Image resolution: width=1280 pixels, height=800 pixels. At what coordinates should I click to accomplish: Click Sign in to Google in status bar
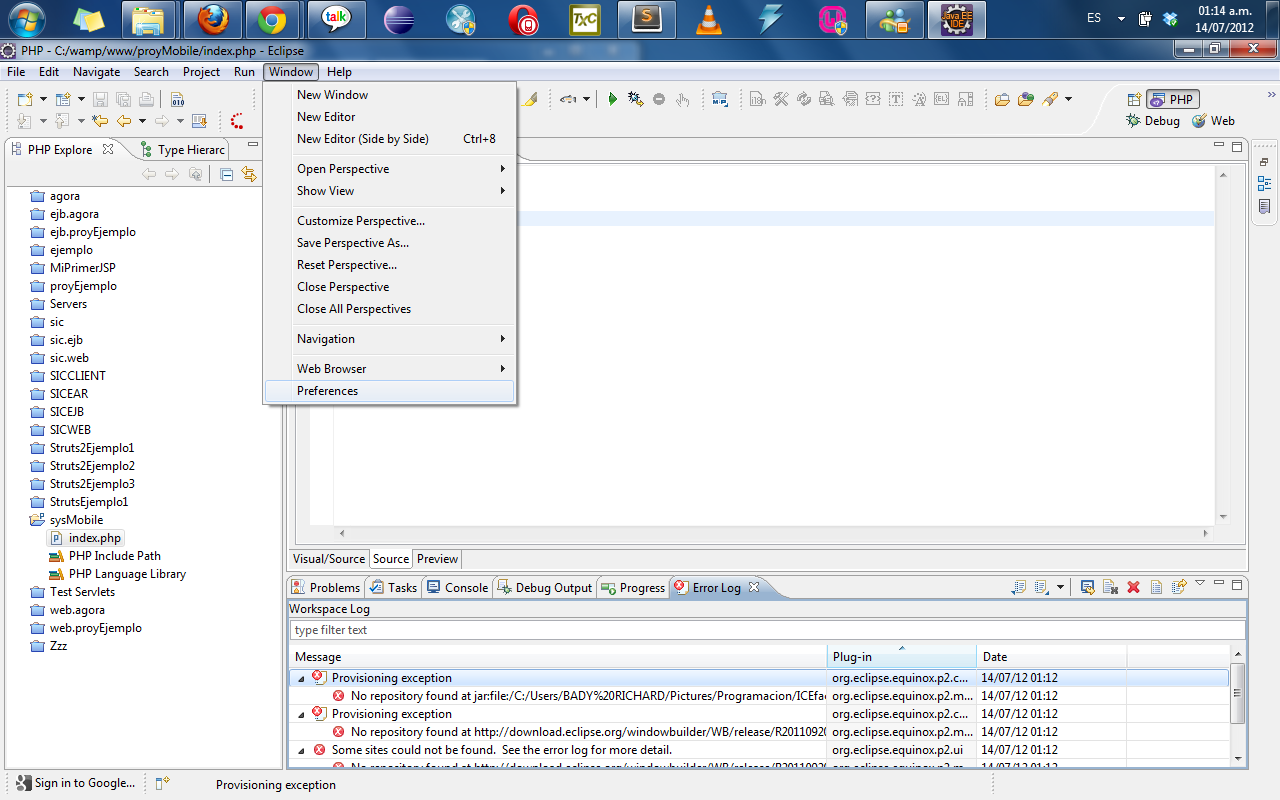point(76,783)
